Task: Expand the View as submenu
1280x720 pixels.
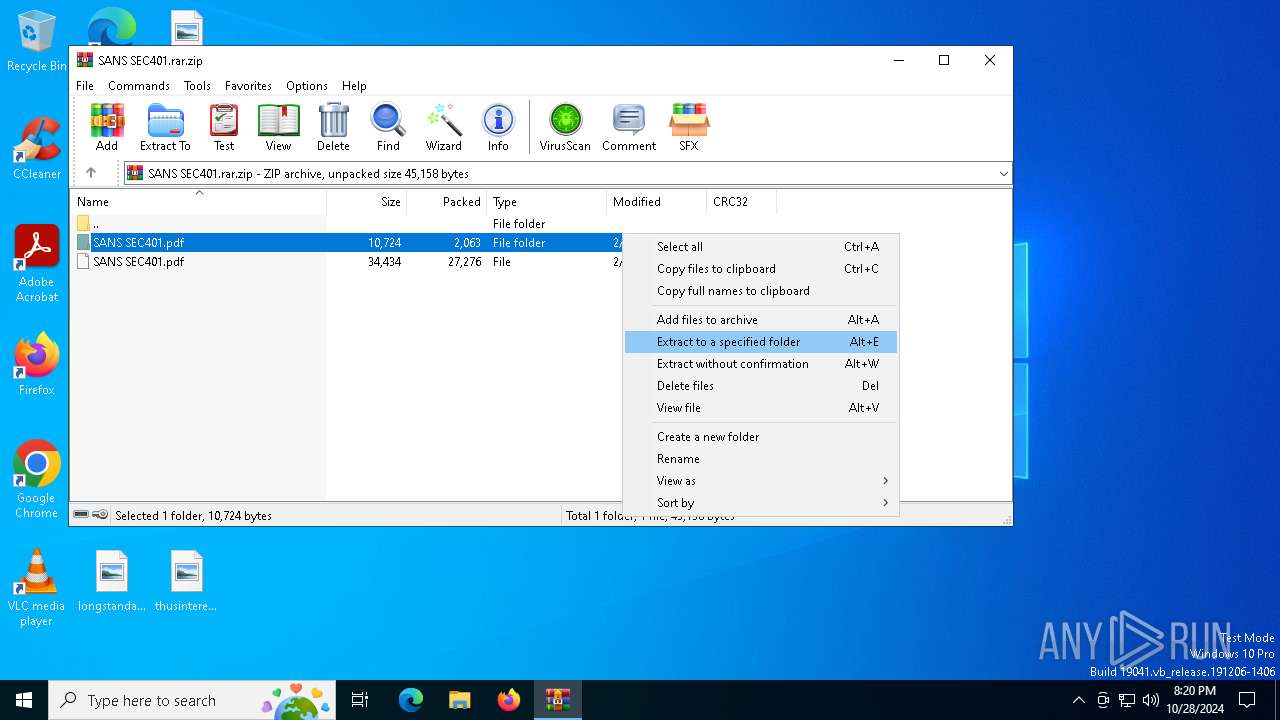Action: coord(761,481)
